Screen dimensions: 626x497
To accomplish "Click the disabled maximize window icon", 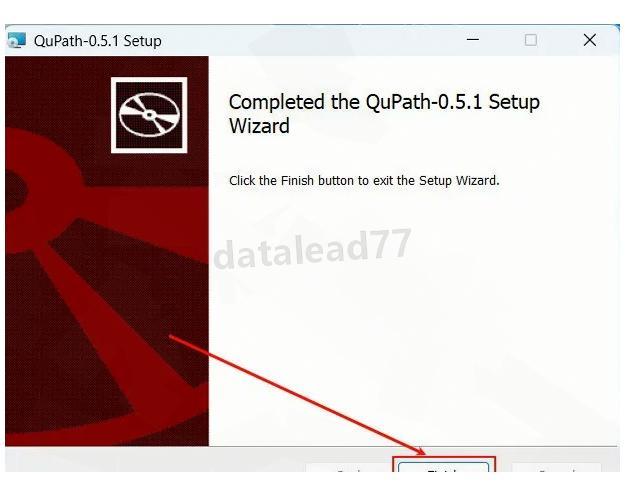I will point(531,40).
